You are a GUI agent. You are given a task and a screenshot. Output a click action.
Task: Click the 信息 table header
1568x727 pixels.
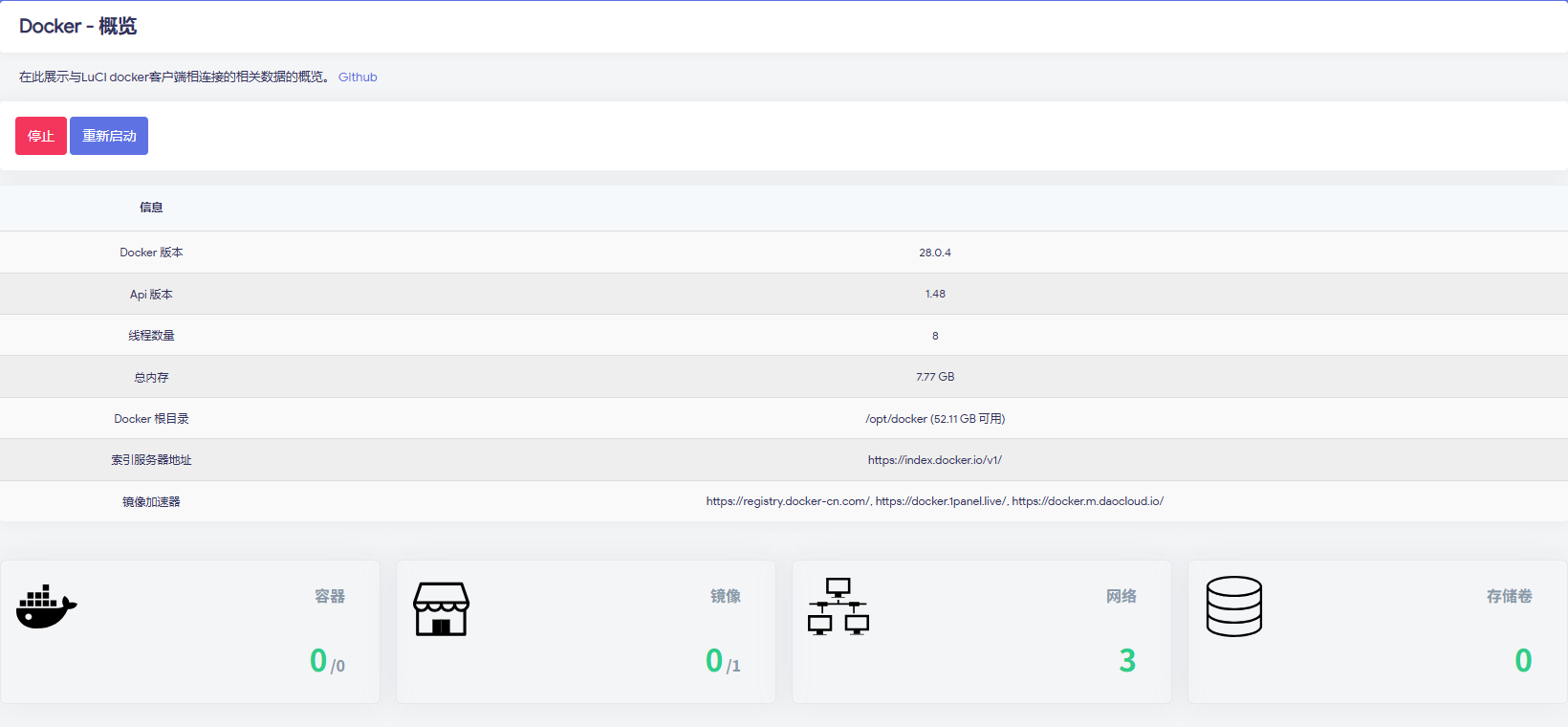151,208
